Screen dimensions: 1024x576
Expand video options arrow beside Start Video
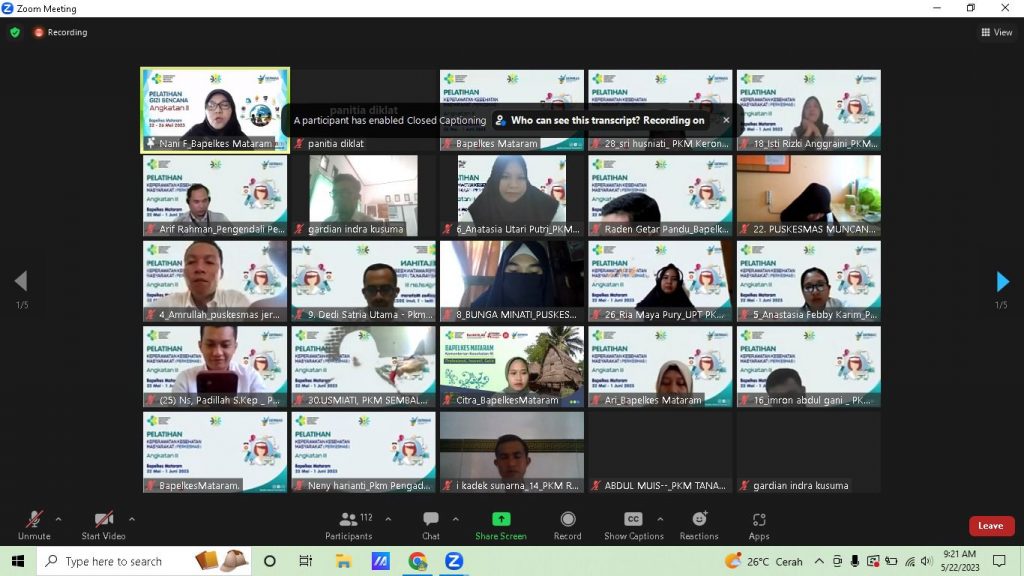[x=132, y=519]
